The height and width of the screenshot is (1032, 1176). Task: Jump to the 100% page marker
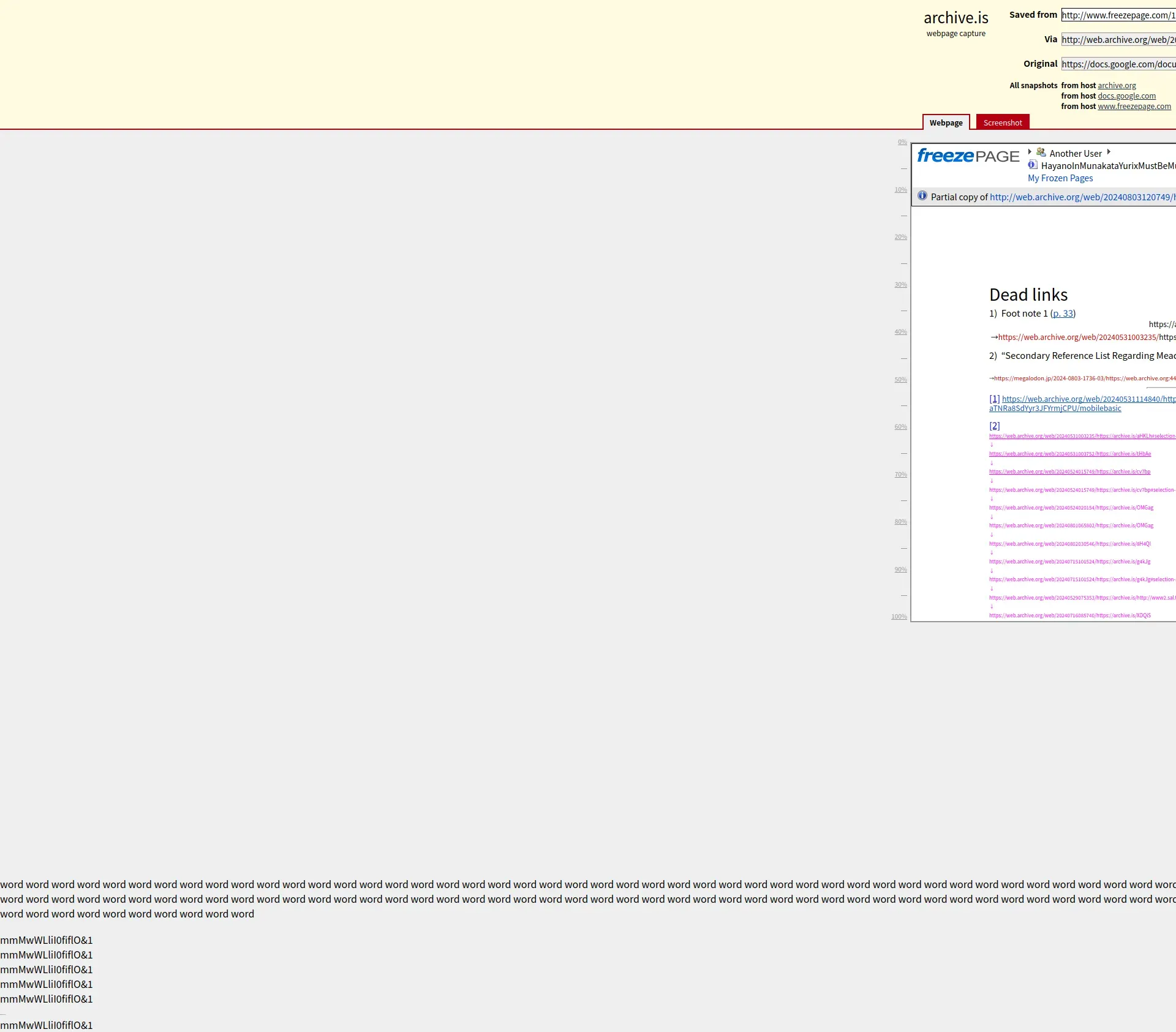coord(899,617)
